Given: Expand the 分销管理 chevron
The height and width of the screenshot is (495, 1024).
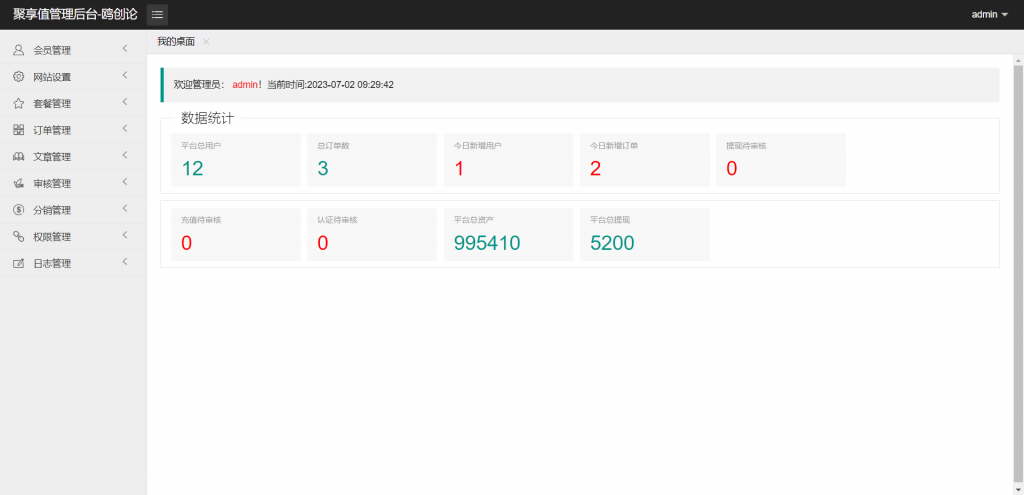Looking at the screenshot, I should pos(125,209).
